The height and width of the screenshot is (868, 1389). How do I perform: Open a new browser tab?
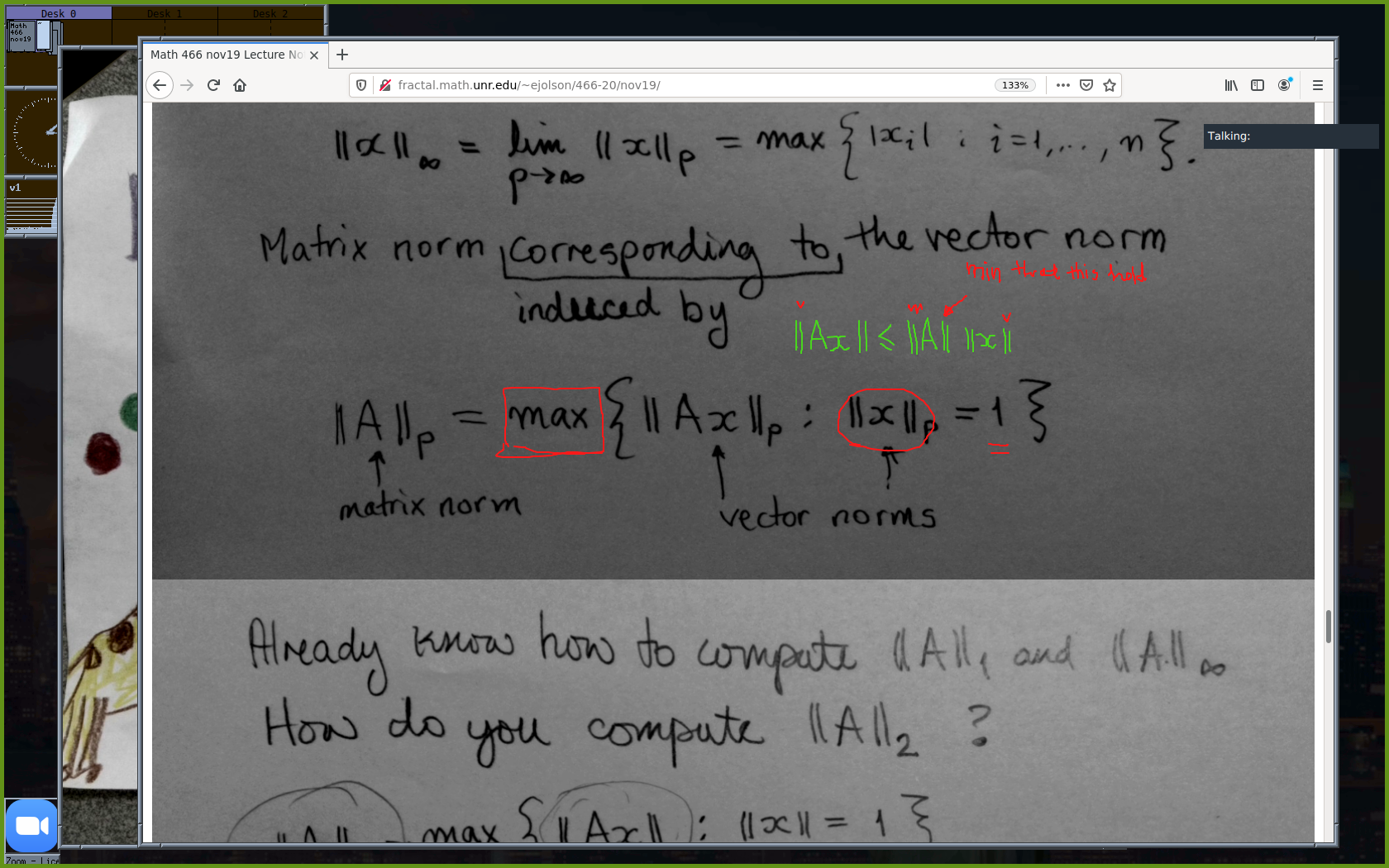(x=342, y=55)
